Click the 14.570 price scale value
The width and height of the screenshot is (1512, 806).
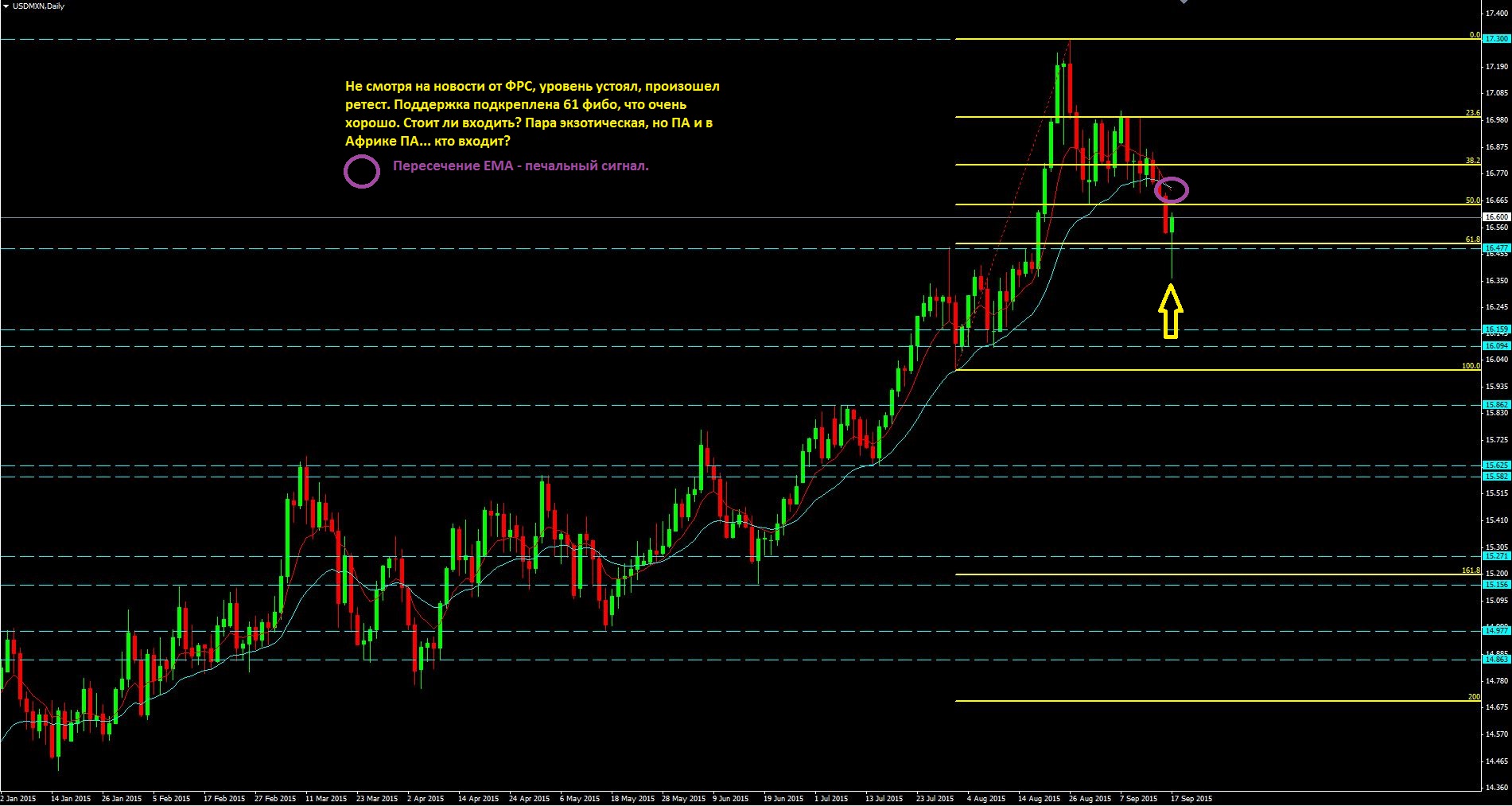[1497, 734]
